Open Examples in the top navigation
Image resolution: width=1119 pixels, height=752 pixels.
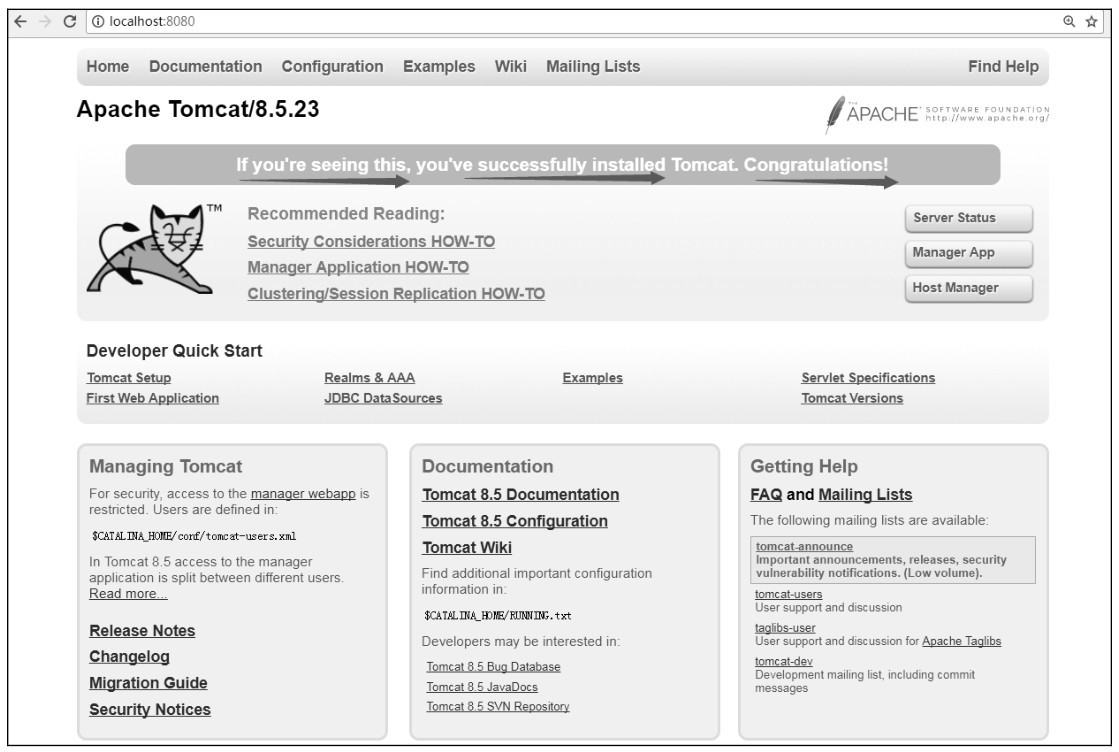(x=439, y=66)
